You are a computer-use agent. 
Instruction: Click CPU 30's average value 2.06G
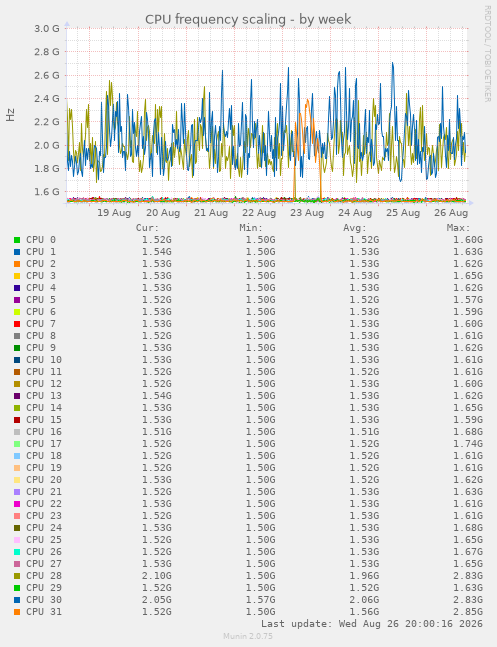point(364,600)
